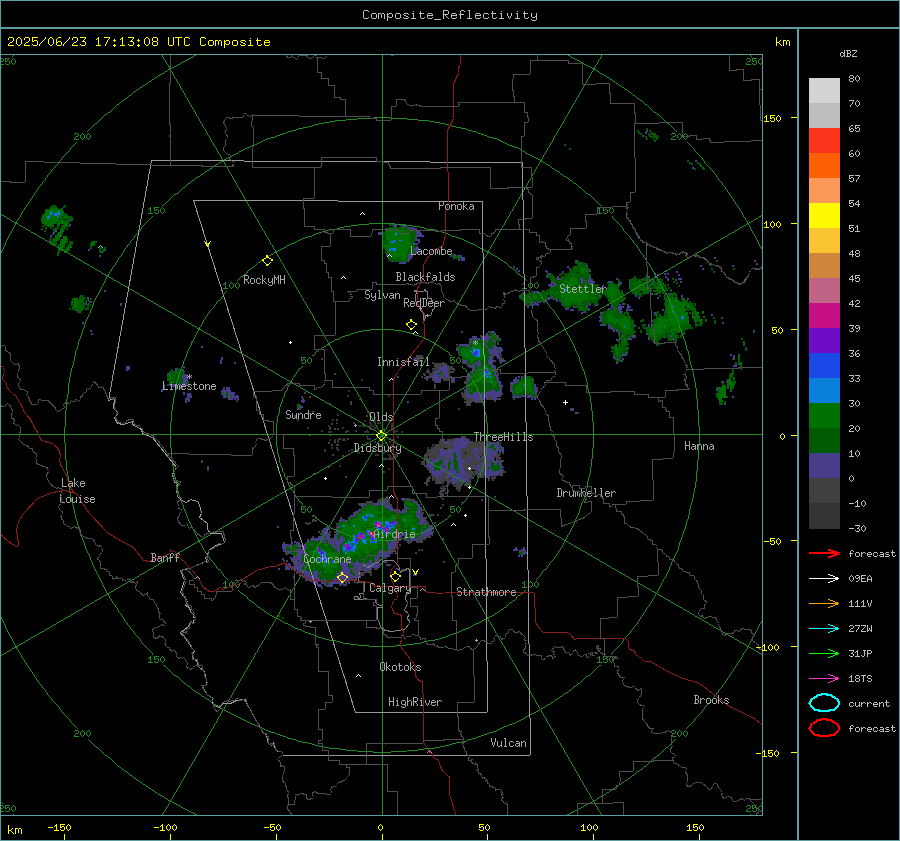Image resolution: width=900 pixels, height=841 pixels.
Task: Click the magenta 18TS arrow in legend
Action: [x=824, y=679]
